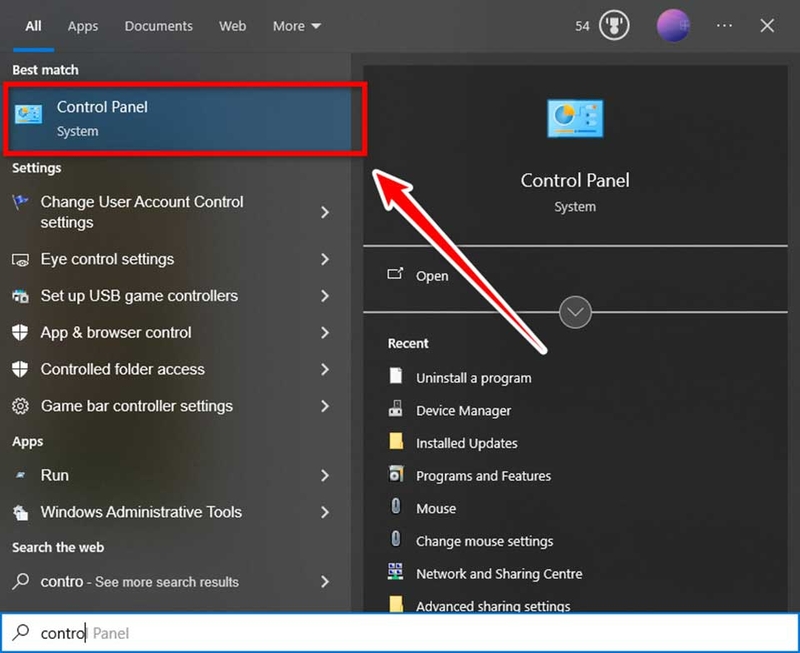
Task: Click the Open action icon
Action: click(395, 274)
